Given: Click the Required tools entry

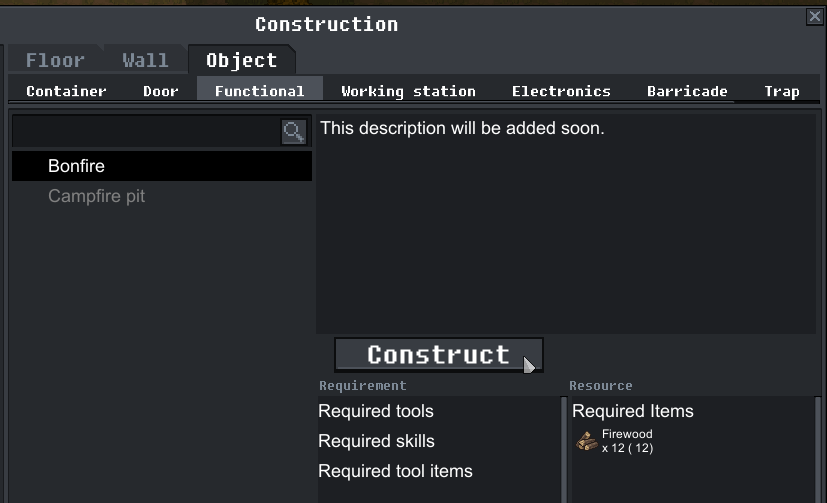Looking at the screenshot, I should 376,411.
